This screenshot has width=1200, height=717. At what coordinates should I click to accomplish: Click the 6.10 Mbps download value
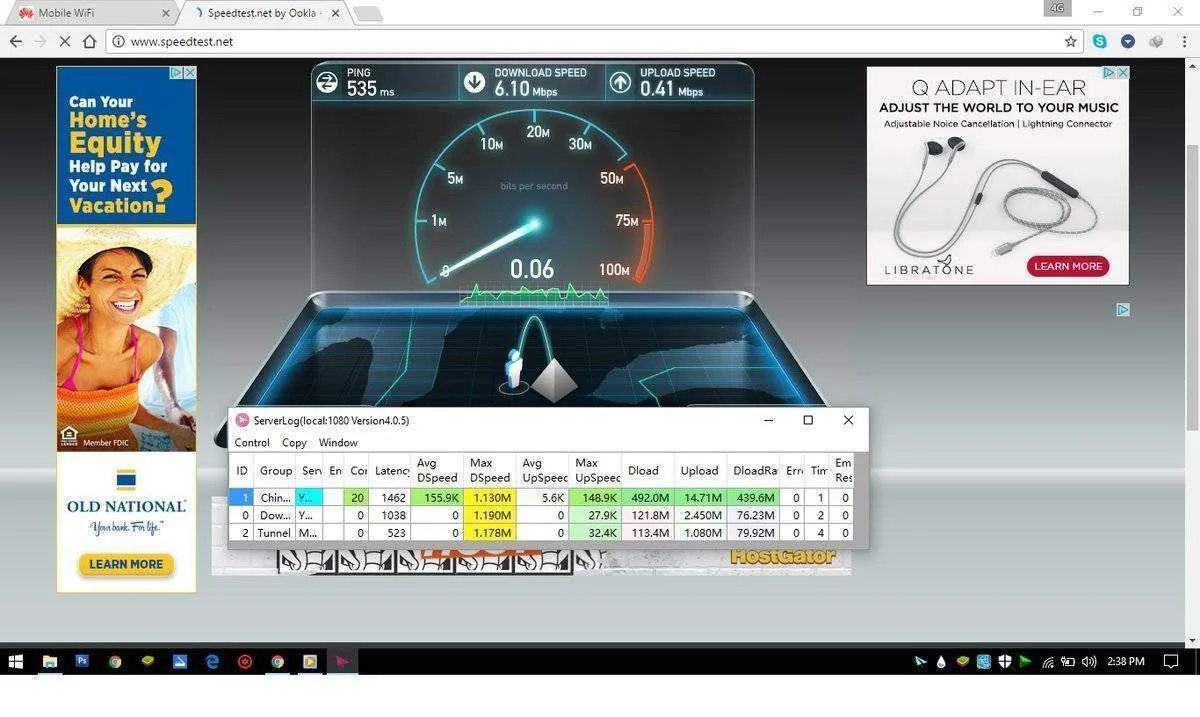point(525,89)
